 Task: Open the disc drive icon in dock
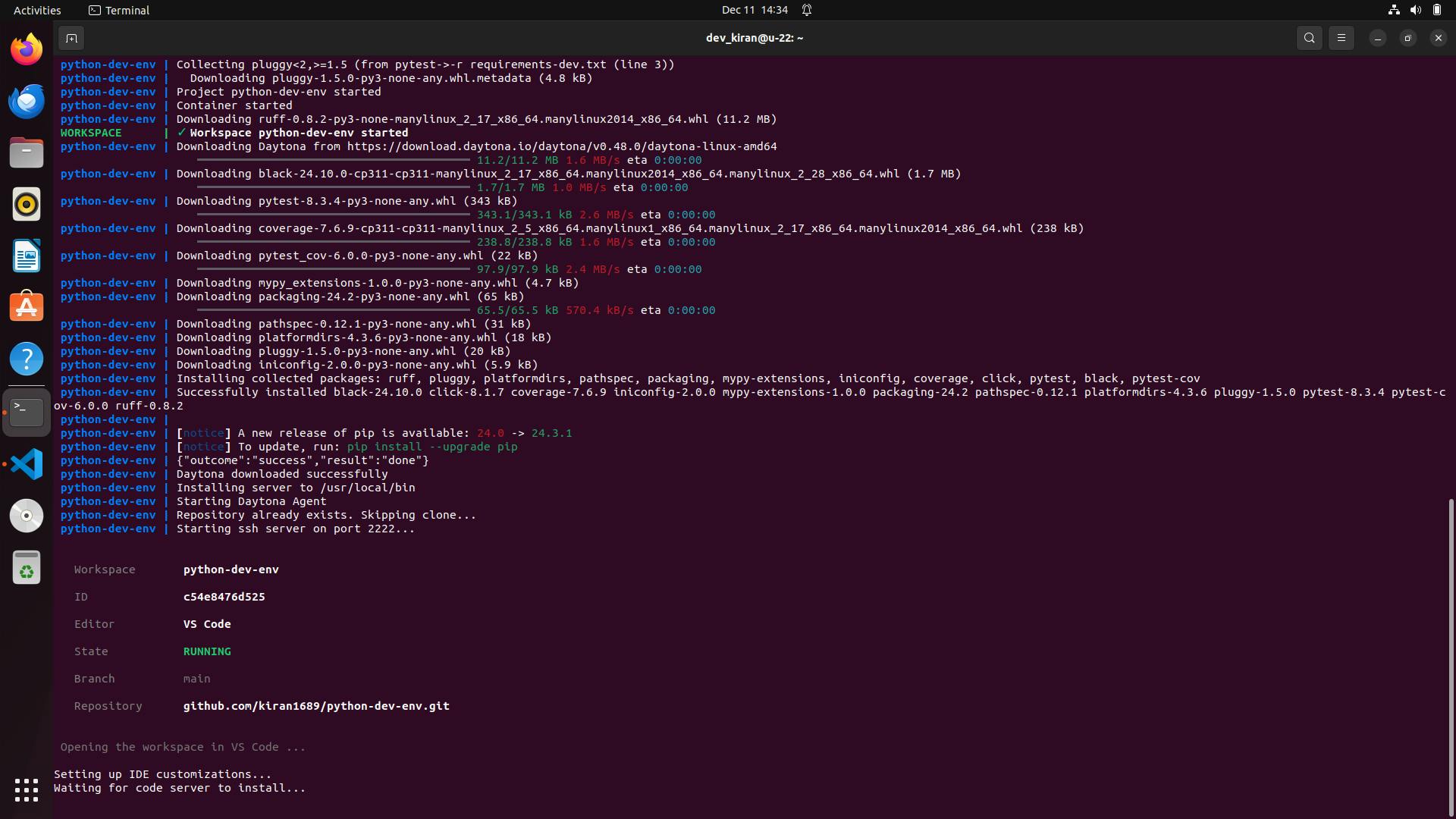coord(27,516)
